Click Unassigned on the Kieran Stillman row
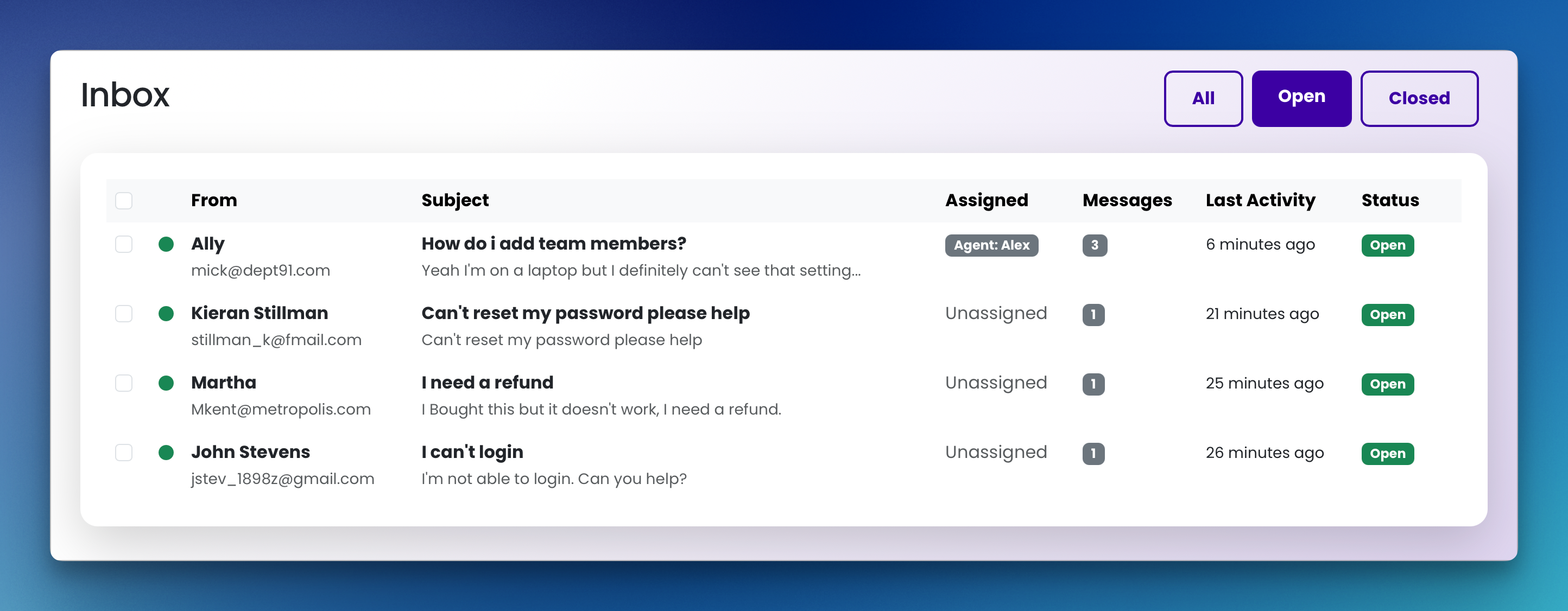 point(996,314)
